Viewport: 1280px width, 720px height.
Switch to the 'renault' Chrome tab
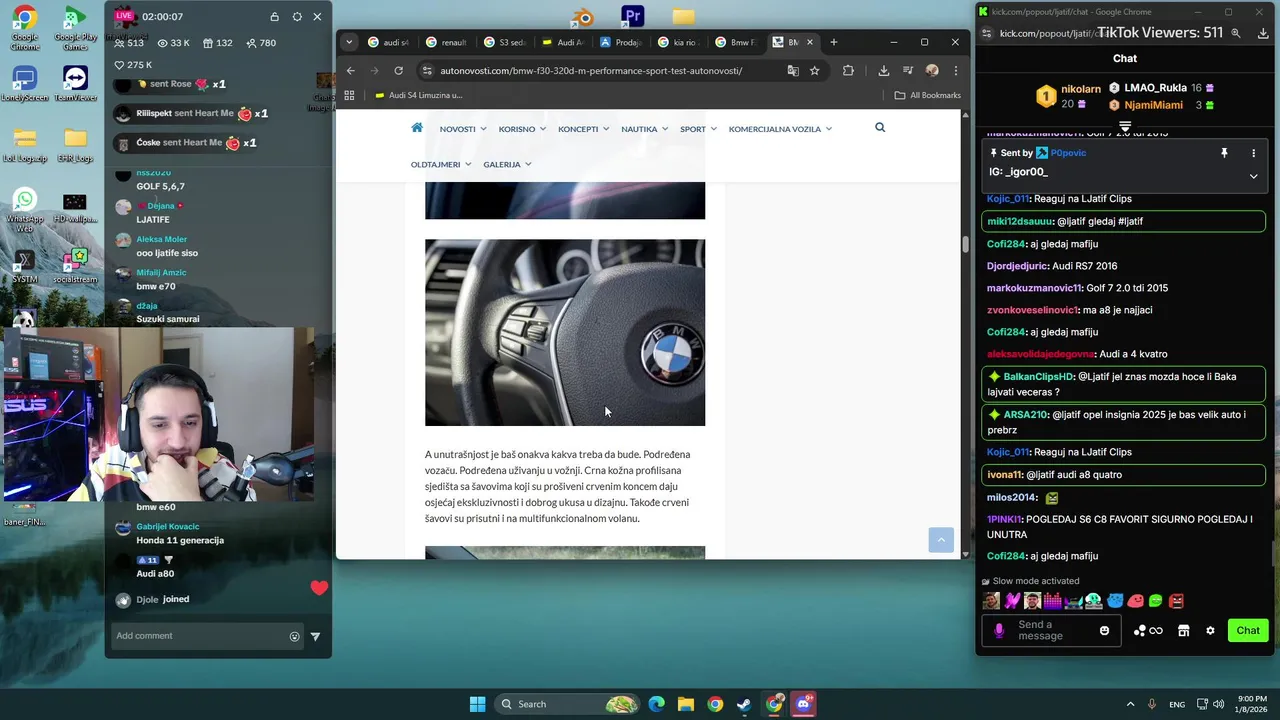[447, 42]
